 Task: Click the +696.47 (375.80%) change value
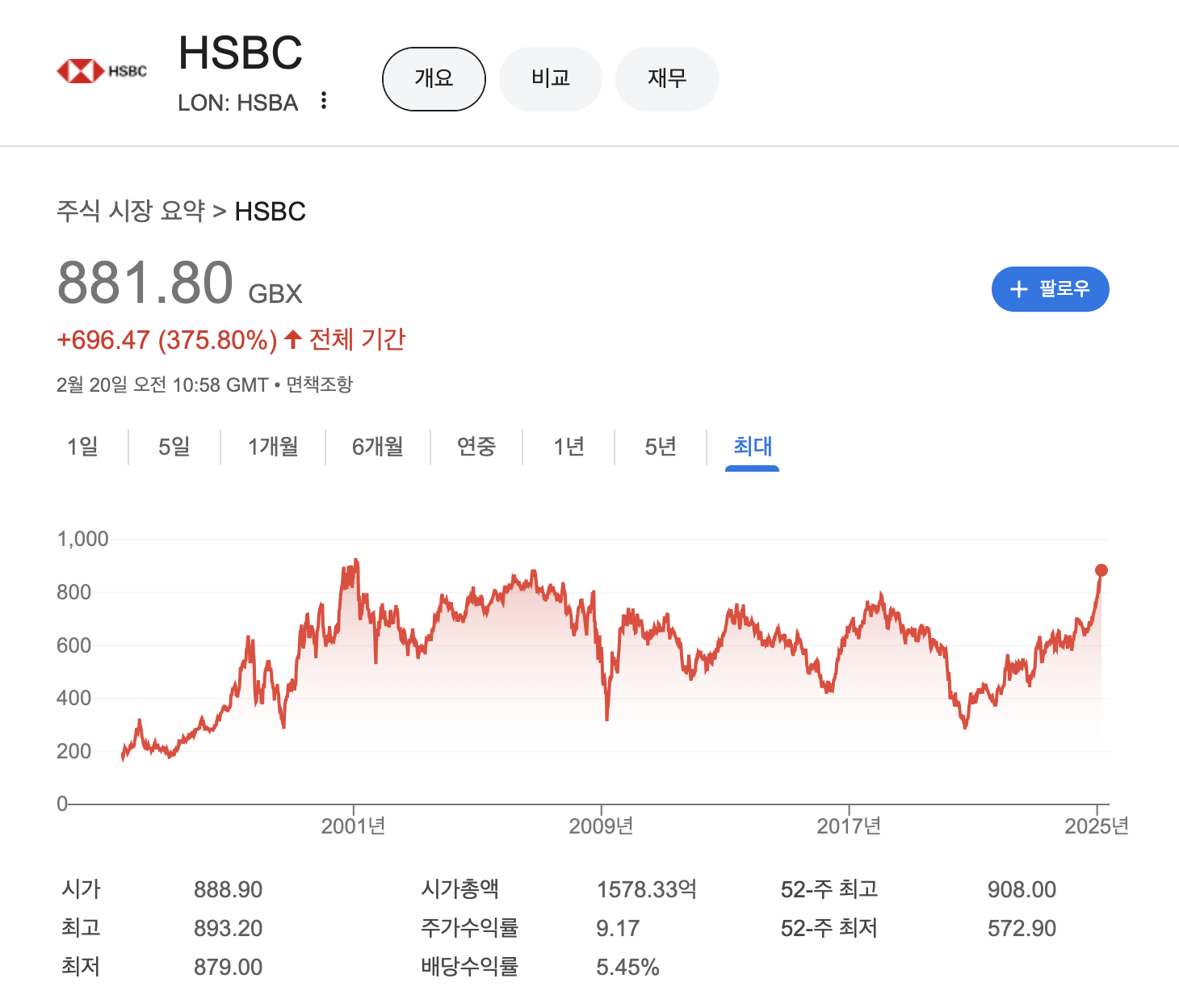[167, 340]
